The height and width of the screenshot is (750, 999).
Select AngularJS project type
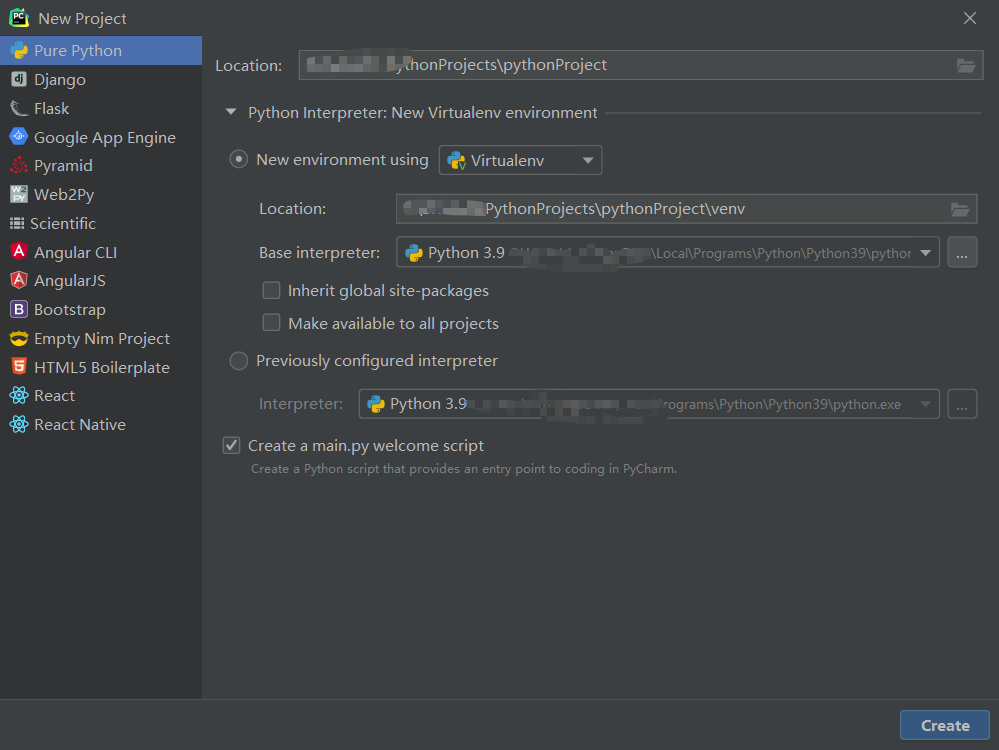point(101,280)
